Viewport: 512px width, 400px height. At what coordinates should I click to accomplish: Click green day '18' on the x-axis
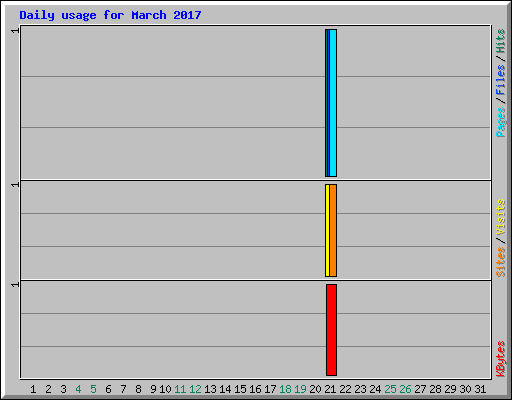click(285, 389)
